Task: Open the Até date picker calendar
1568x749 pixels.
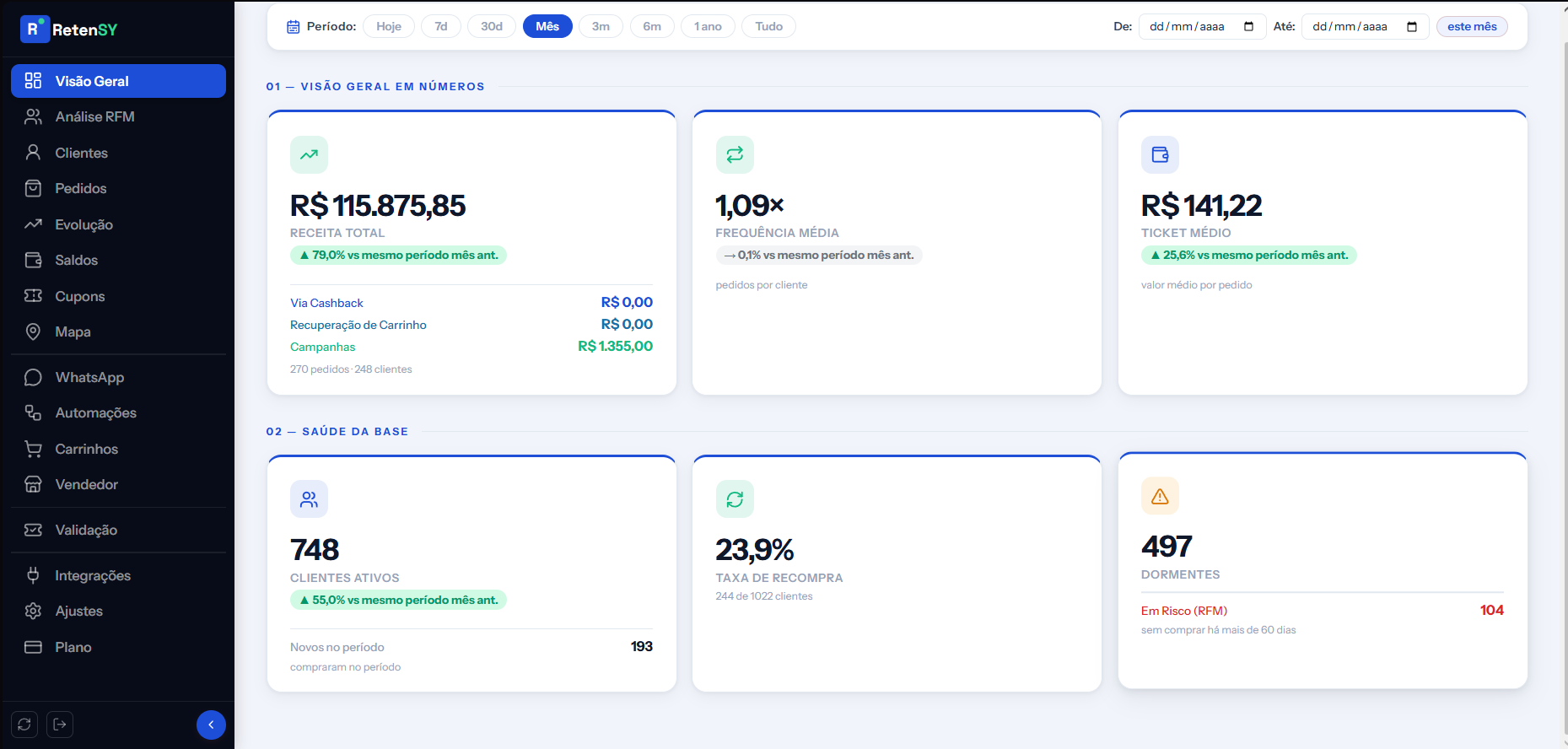Action: click(1412, 26)
